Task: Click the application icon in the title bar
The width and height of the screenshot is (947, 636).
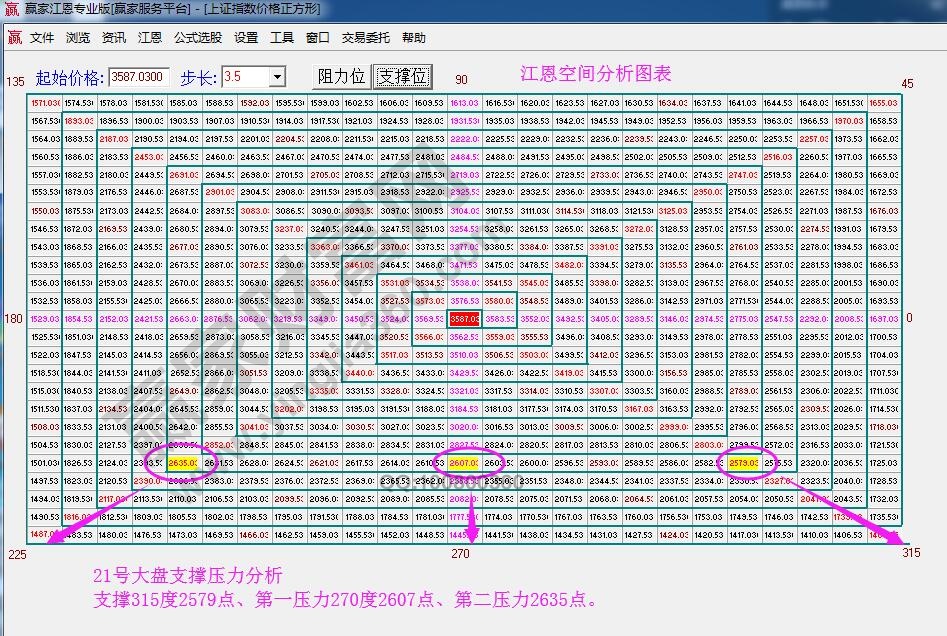Action: (x=10, y=9)
